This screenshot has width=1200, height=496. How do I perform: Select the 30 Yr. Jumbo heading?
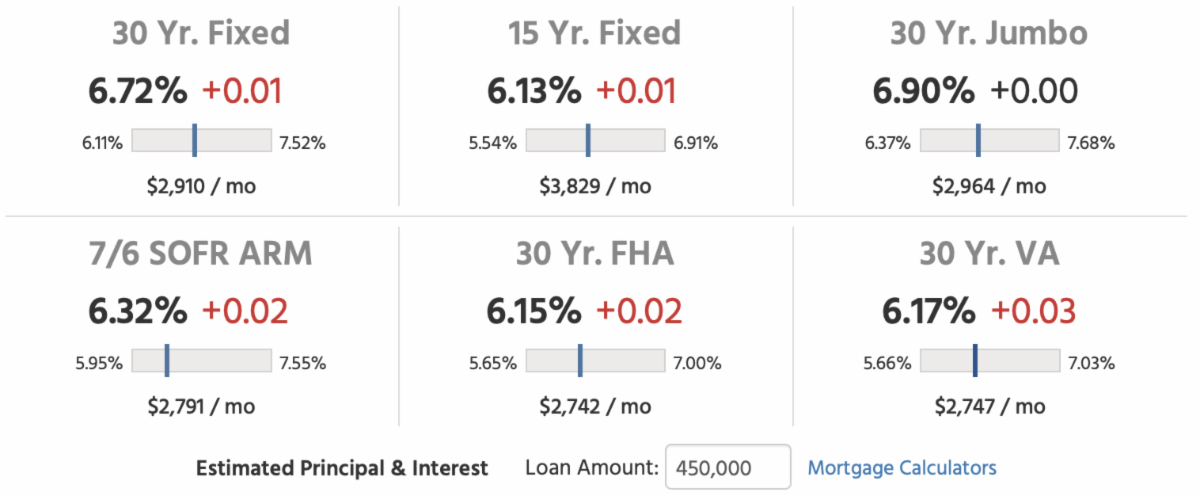(x=989, y=33)
